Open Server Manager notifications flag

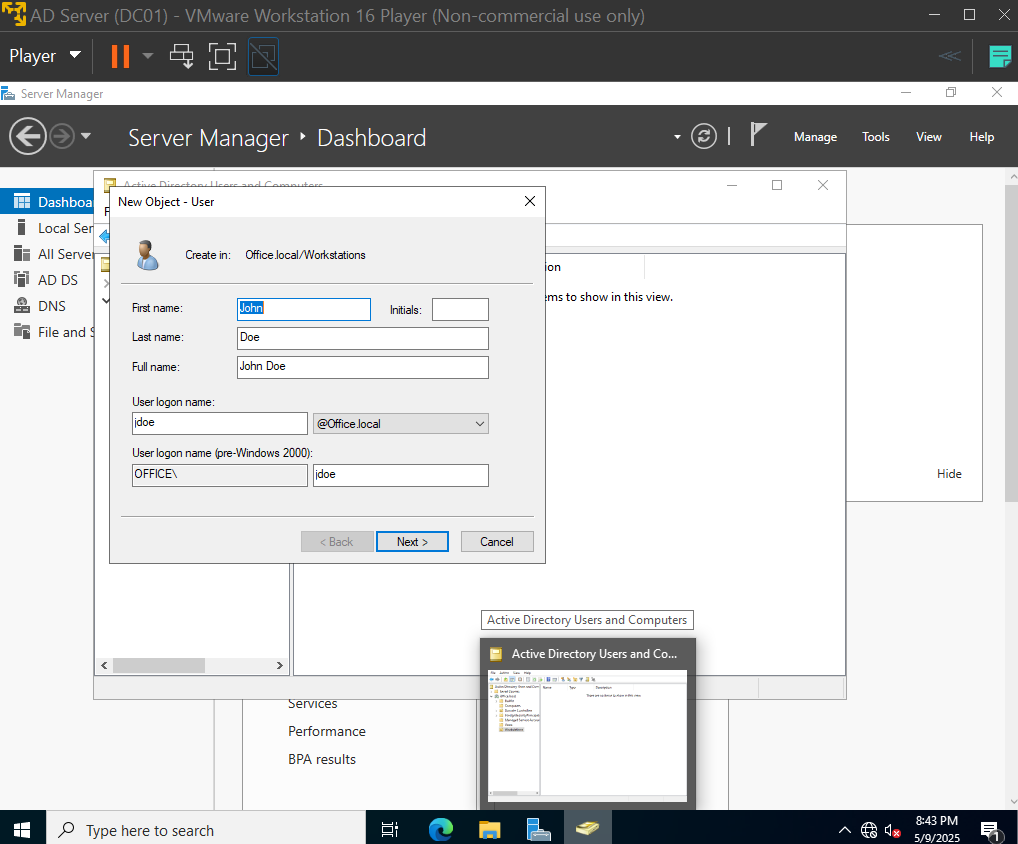click(x=758, y=135)
